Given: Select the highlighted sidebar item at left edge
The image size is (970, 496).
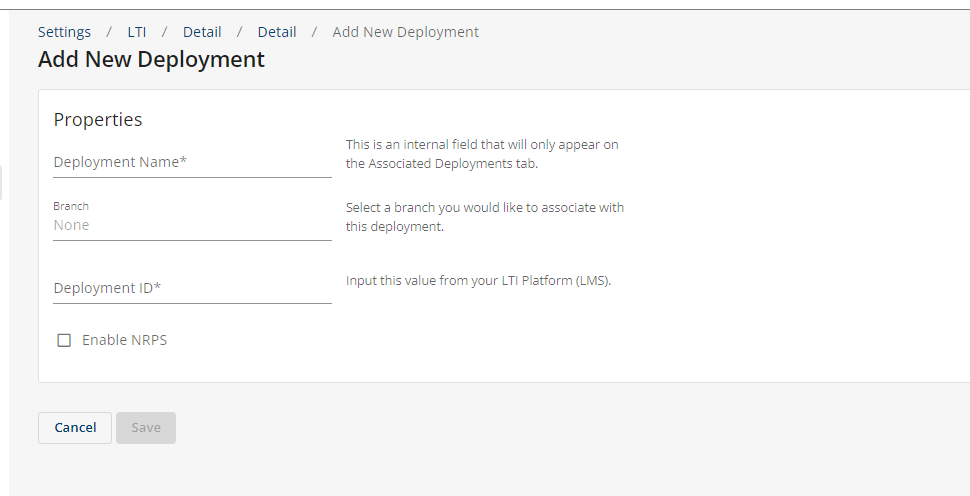Looking at the screenshot, I should point(1,183).
